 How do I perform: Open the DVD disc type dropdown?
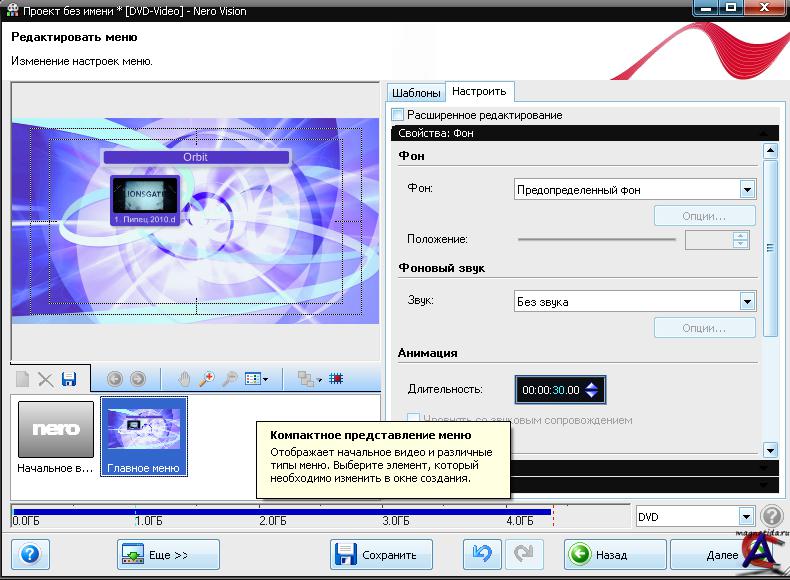pyautogui.click(x=746, y=516)
